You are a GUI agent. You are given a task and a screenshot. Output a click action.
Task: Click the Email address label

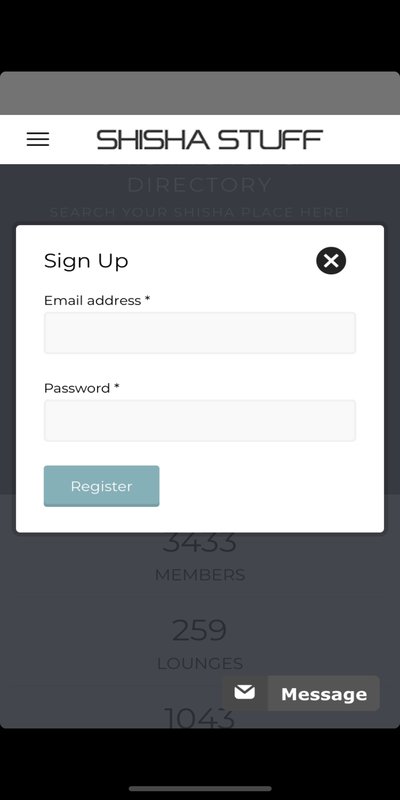97,301
